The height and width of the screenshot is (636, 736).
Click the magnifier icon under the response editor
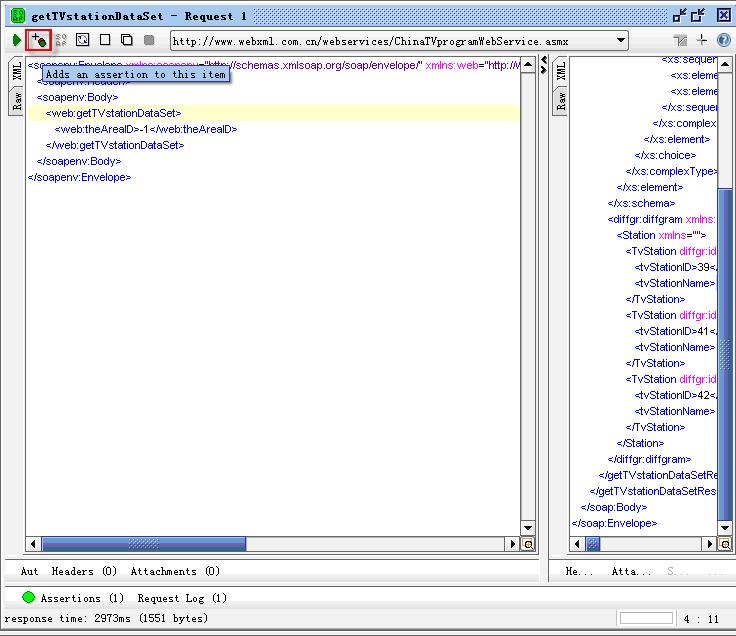[x=726, y=544]
